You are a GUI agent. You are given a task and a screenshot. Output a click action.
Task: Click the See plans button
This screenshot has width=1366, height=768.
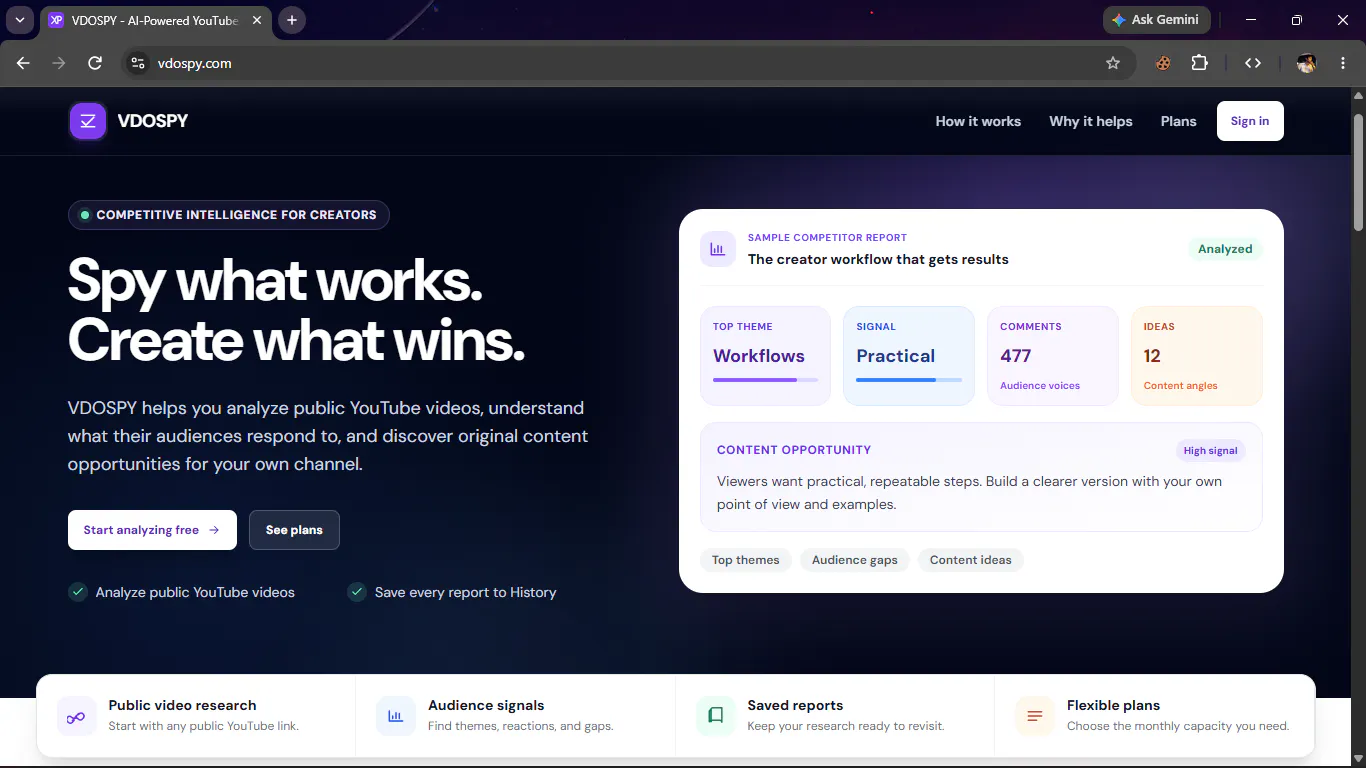(x=294, y=530)
